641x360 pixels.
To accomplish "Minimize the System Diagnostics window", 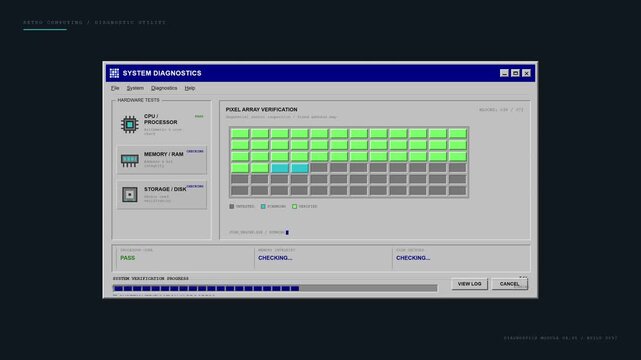I will click(504, 73).
